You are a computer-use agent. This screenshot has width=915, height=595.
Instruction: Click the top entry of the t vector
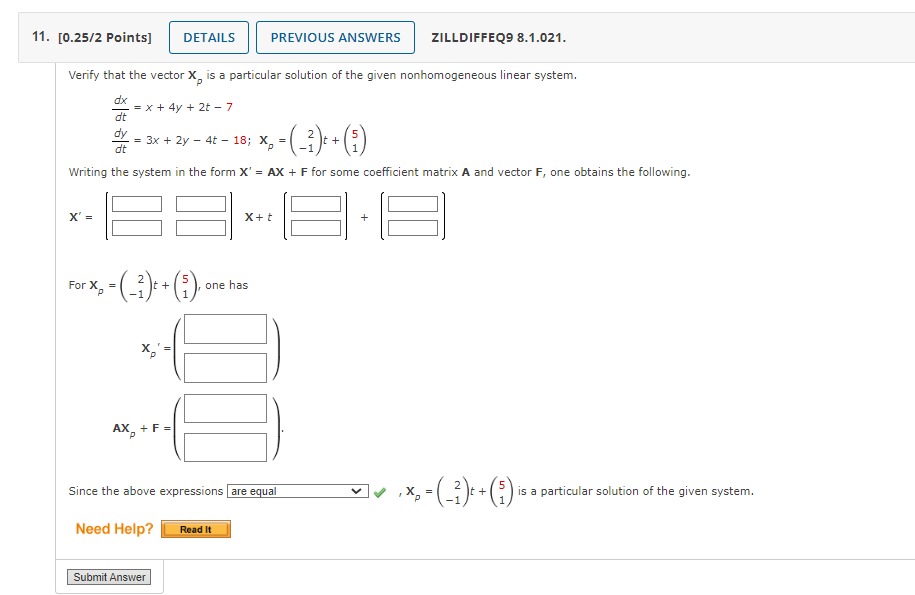(x=318, y=203)
